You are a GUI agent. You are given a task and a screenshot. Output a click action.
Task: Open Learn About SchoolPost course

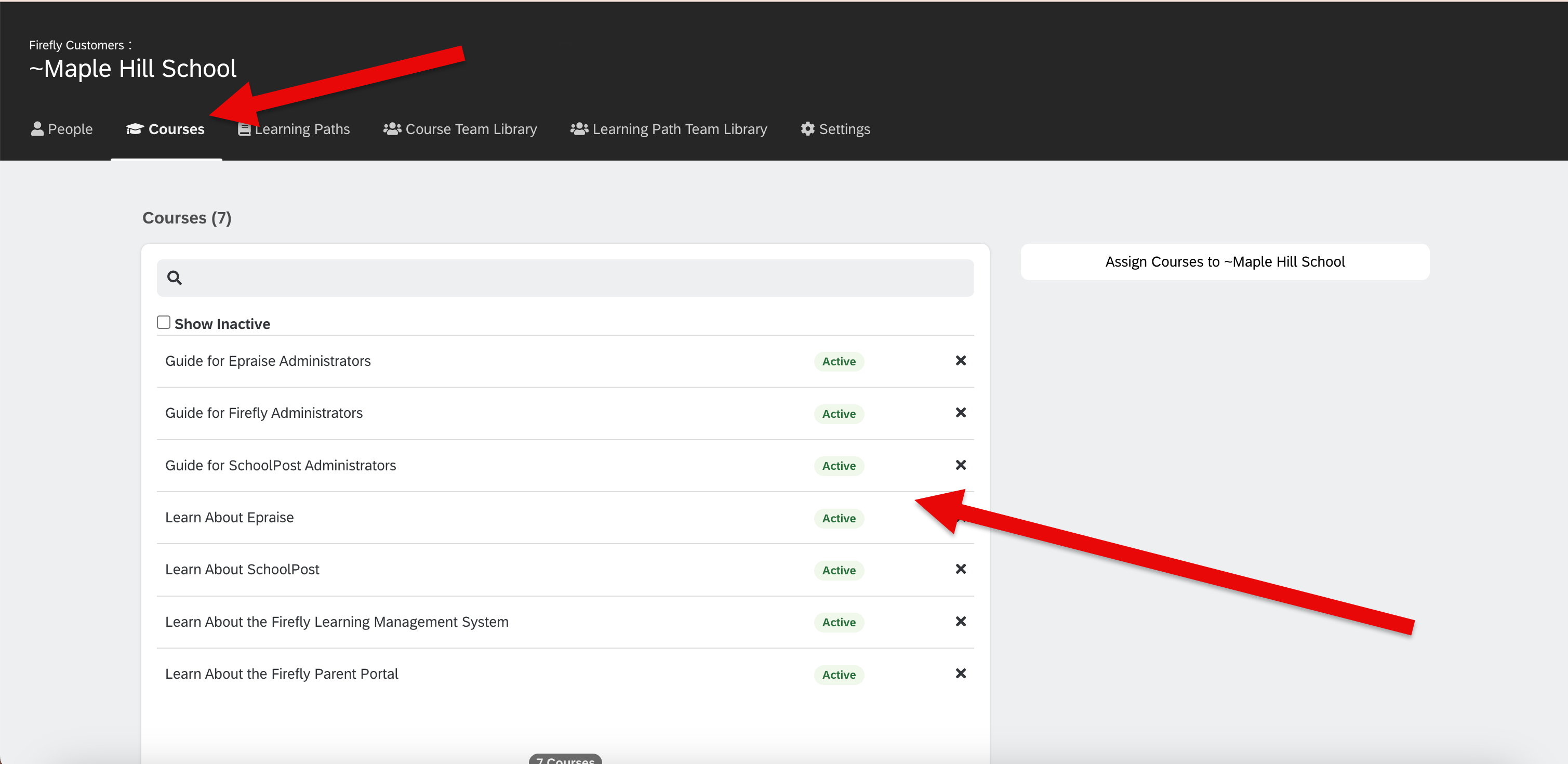pos(242,569)
